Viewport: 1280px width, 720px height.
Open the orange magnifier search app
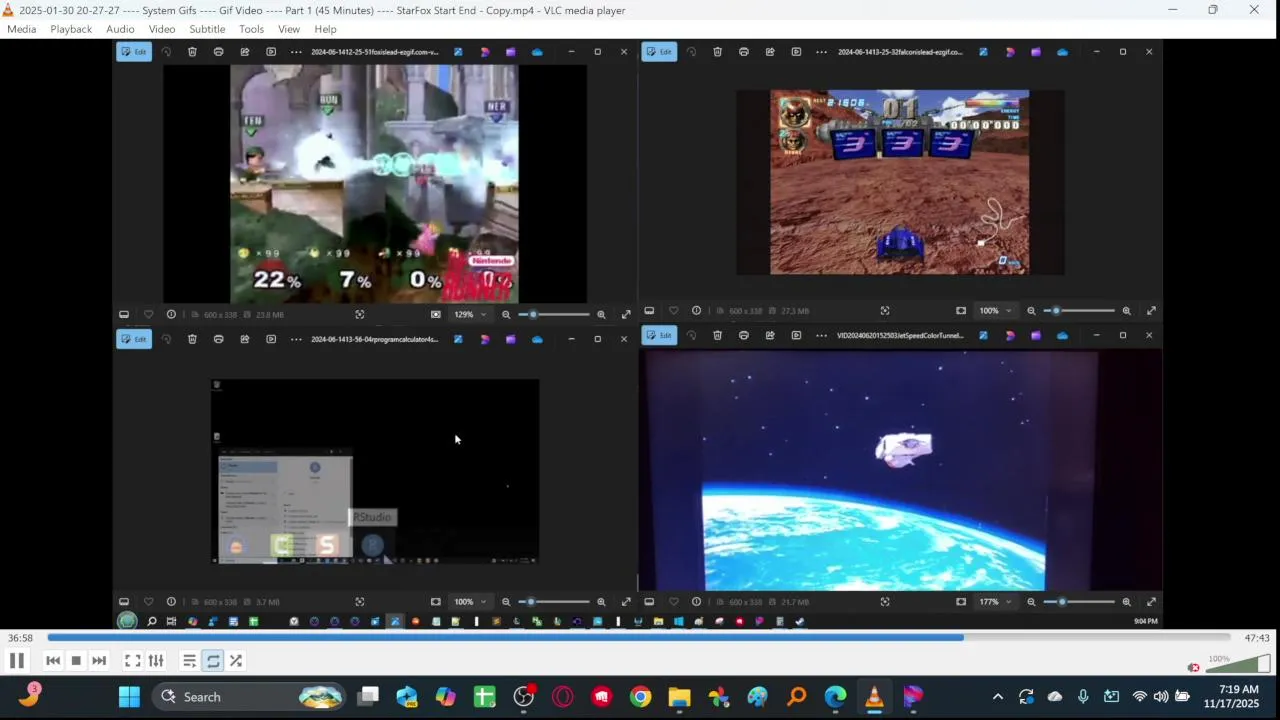[796, 697]
